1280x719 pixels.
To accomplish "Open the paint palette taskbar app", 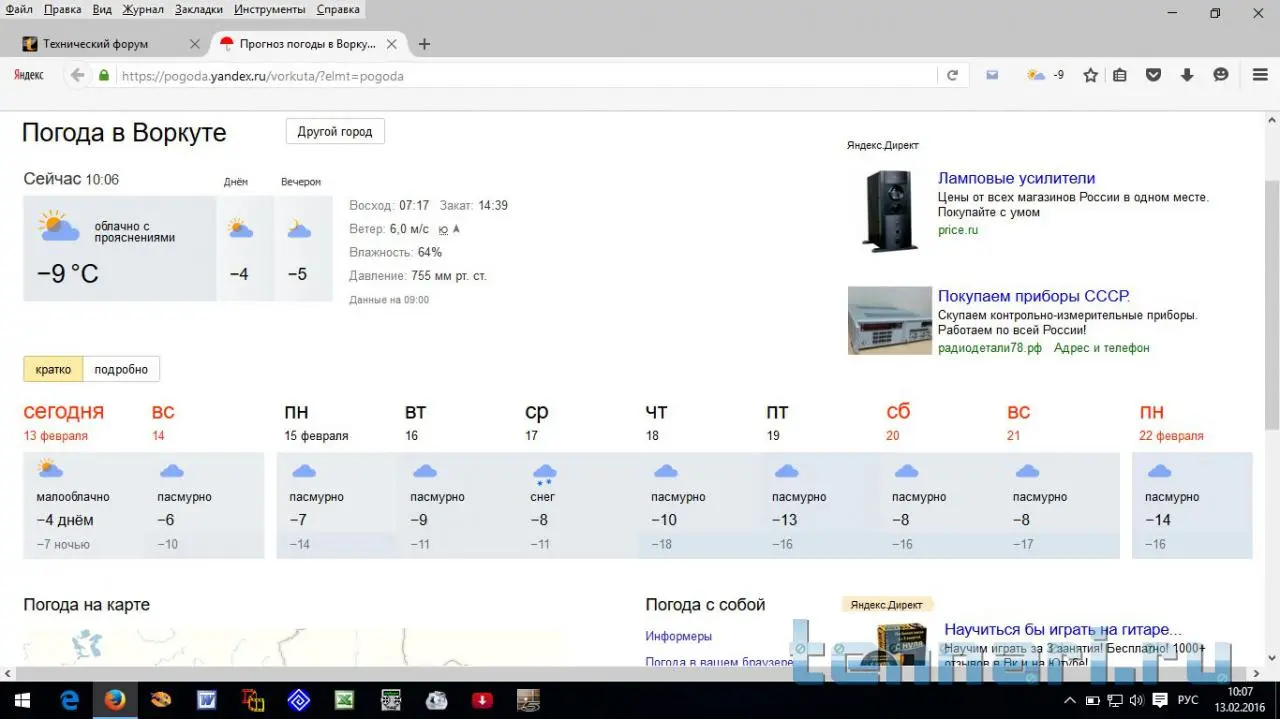I will point(161,700).
